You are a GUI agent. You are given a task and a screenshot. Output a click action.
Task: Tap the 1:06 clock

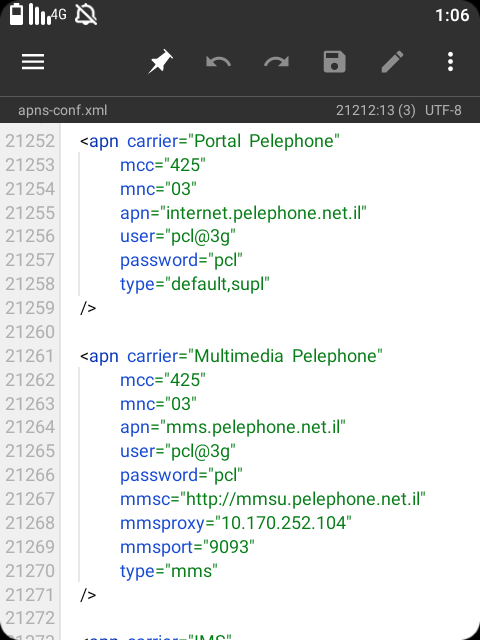point(452,16)
